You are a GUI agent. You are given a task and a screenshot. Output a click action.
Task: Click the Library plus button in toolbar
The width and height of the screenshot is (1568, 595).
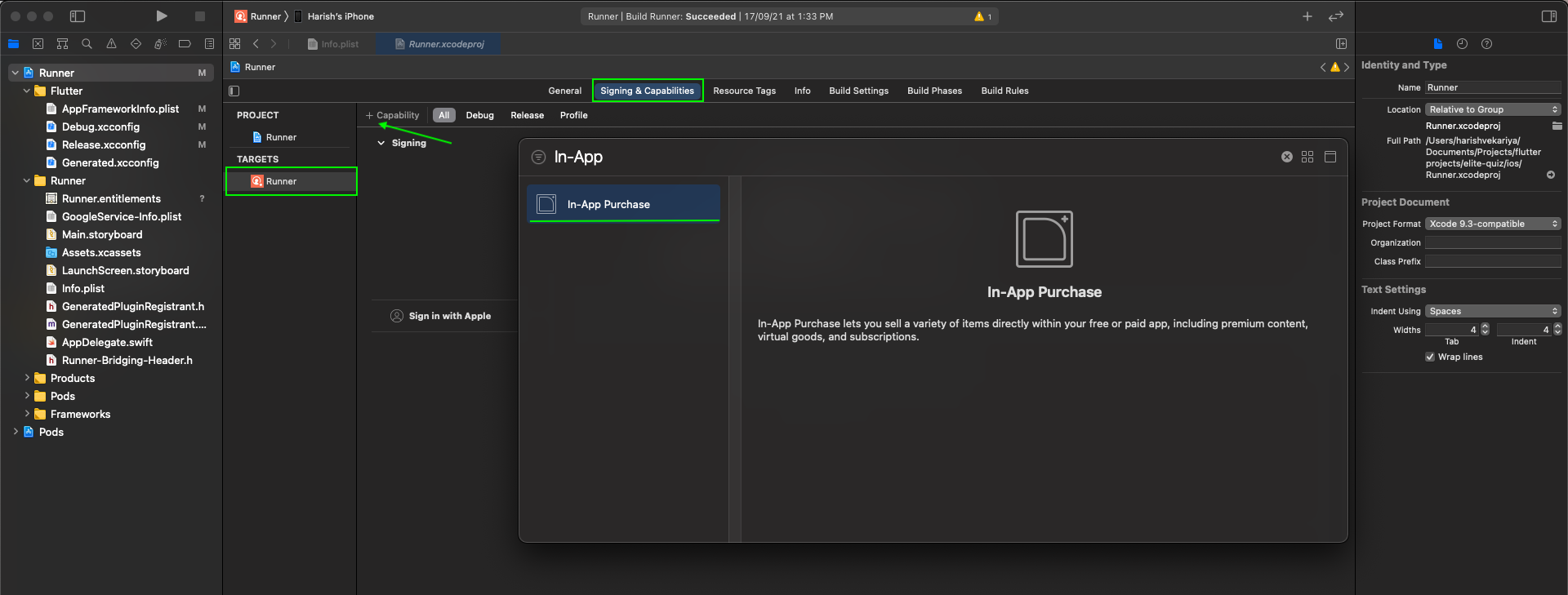tap(1307, 16)
